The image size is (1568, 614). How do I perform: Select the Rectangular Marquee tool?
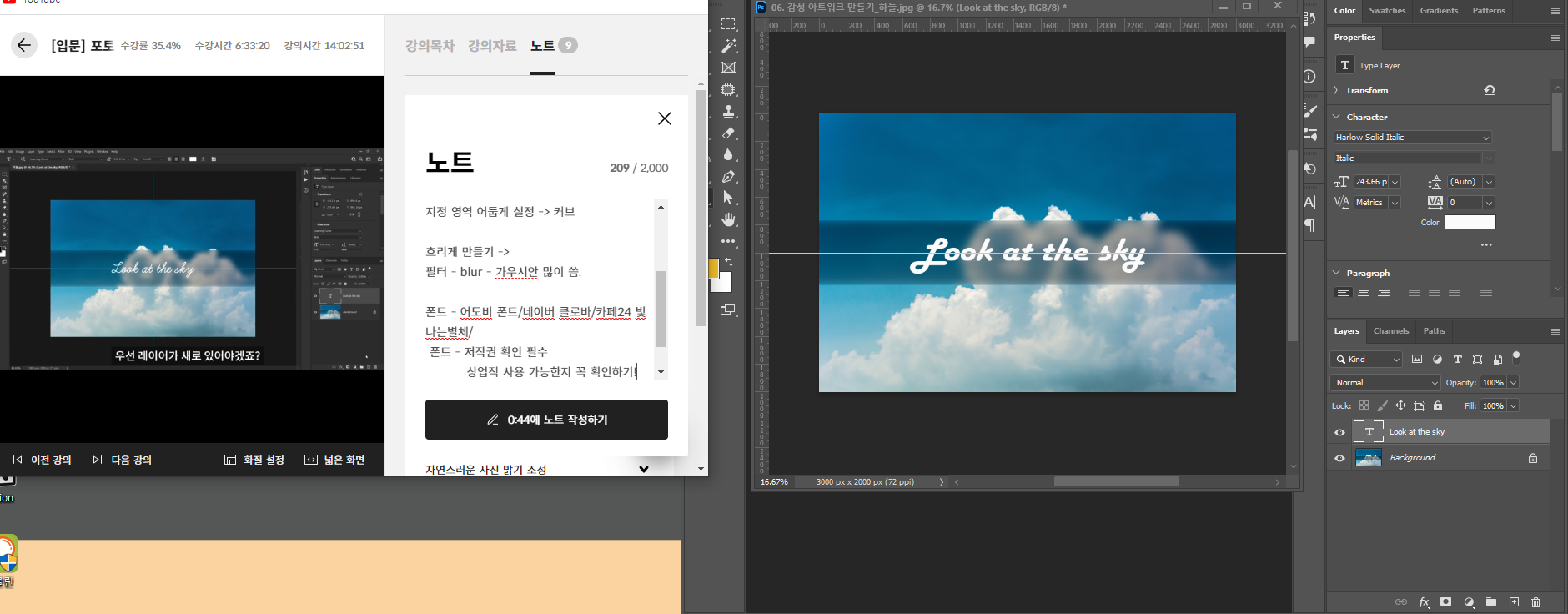click(728, 24)
